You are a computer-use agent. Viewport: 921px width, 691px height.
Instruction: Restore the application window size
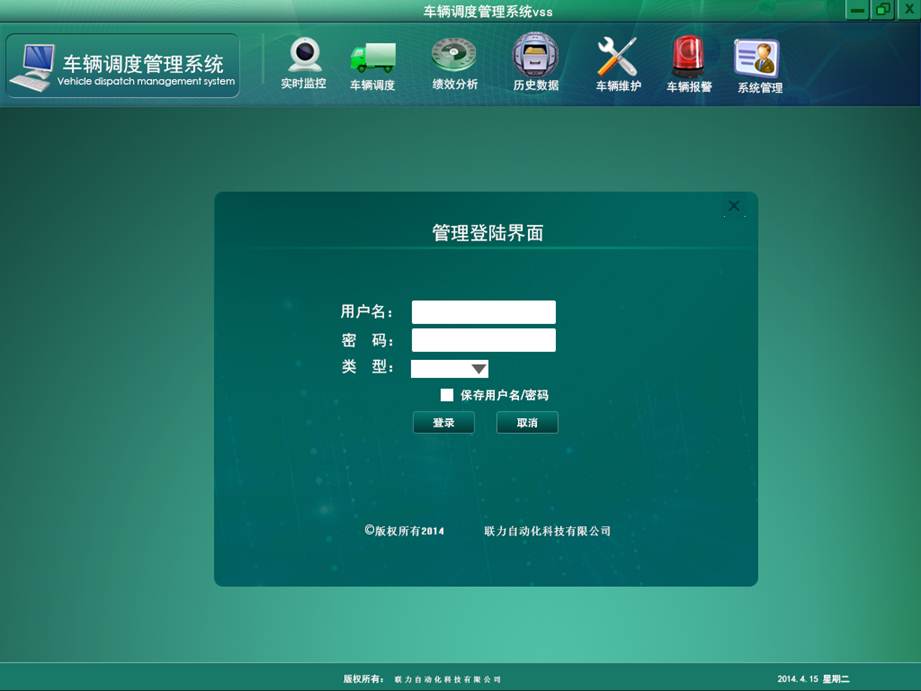pyautogui.click(x=882, y=10)
